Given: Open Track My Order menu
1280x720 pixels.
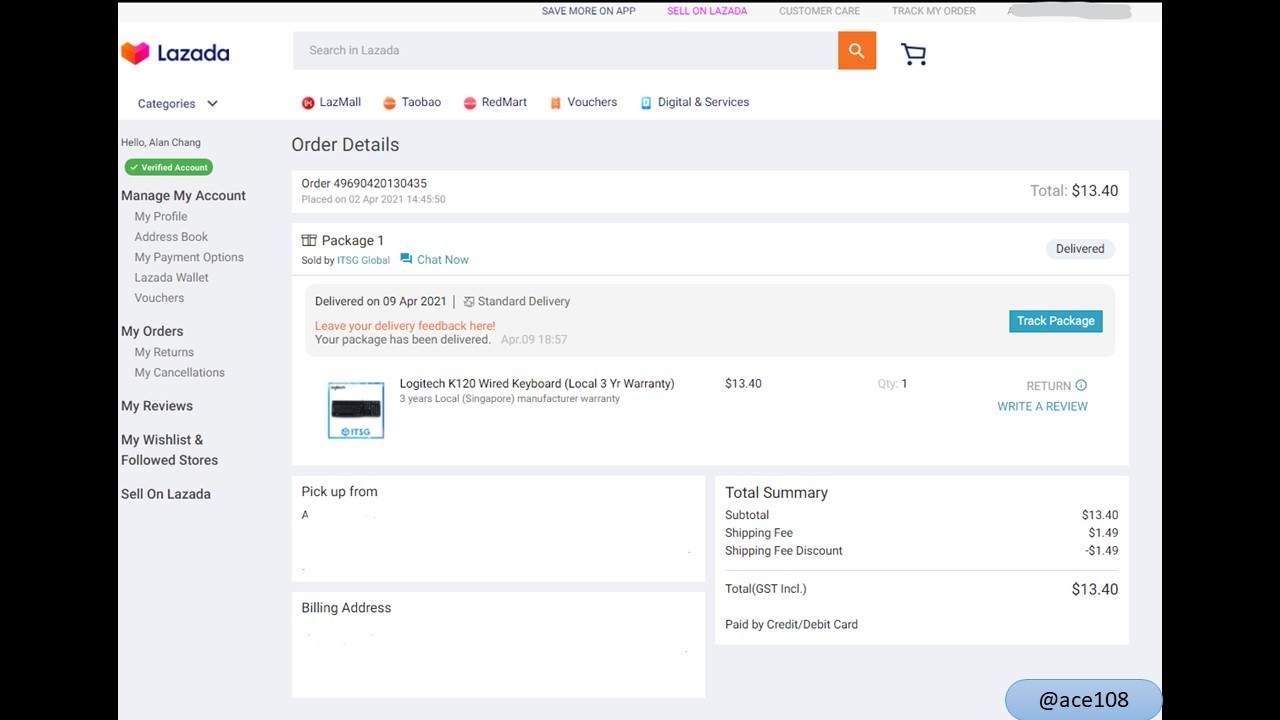Looking at the screenshot, I should point(934,11).
